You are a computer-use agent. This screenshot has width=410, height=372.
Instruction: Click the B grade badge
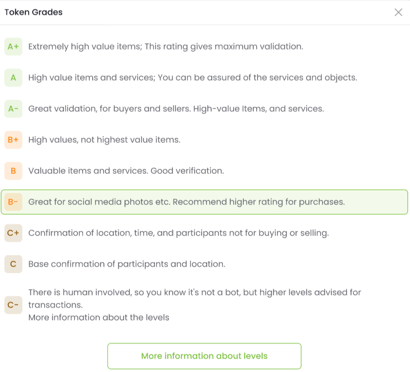coord(13,171)
